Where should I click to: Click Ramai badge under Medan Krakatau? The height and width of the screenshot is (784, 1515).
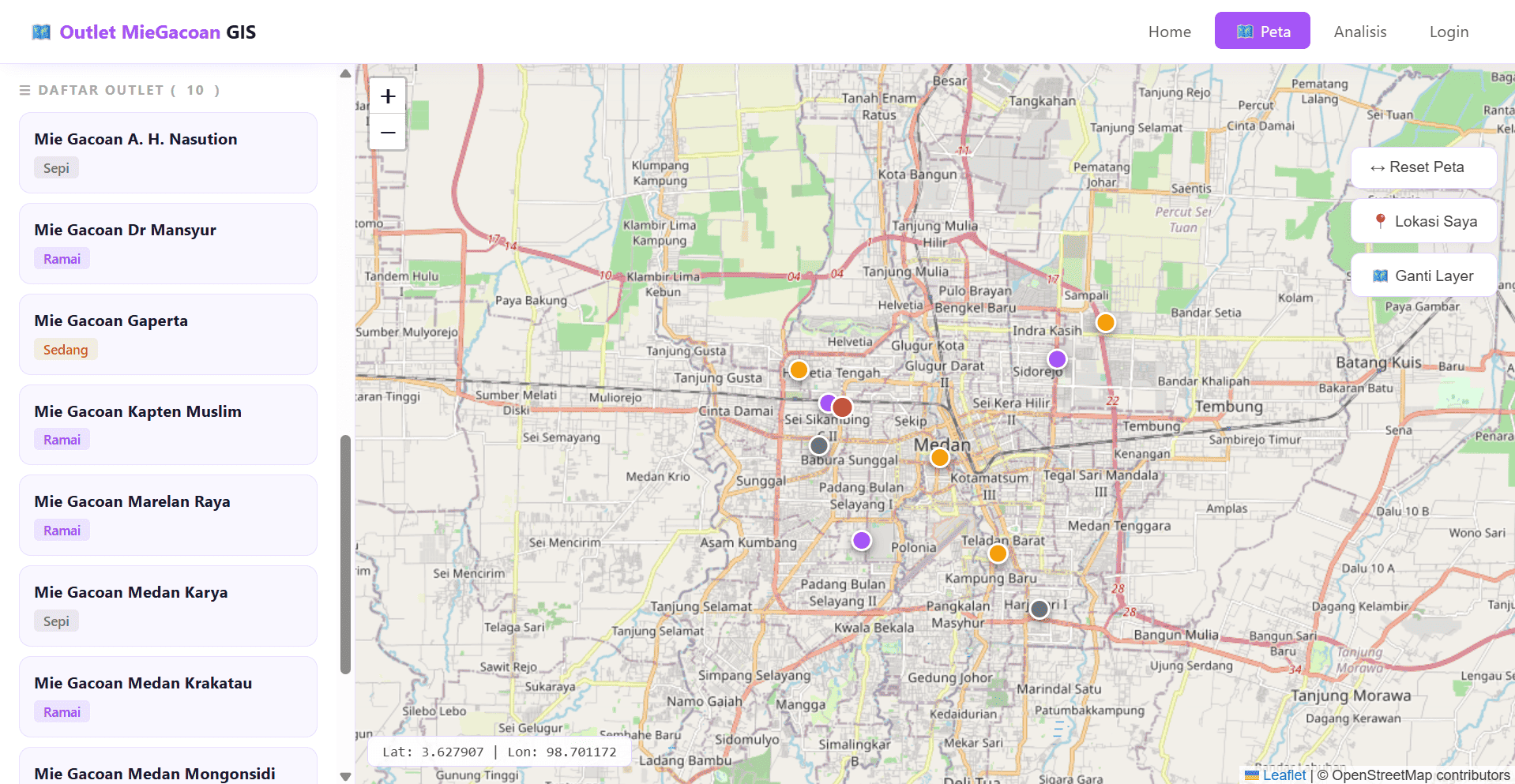click(62, 712)
